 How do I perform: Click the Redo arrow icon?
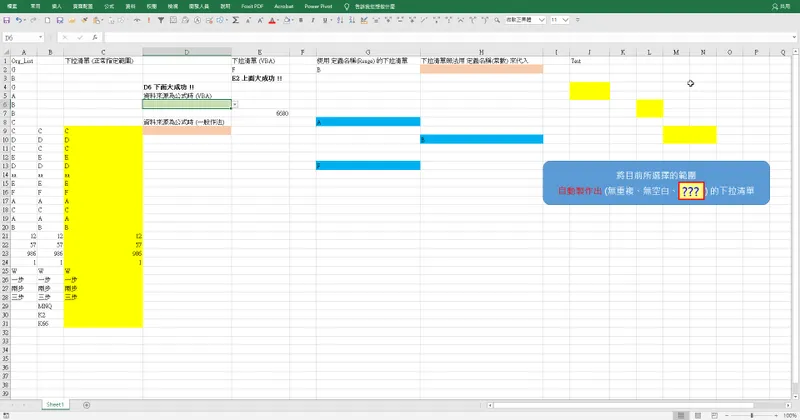(x=33, y=20)
